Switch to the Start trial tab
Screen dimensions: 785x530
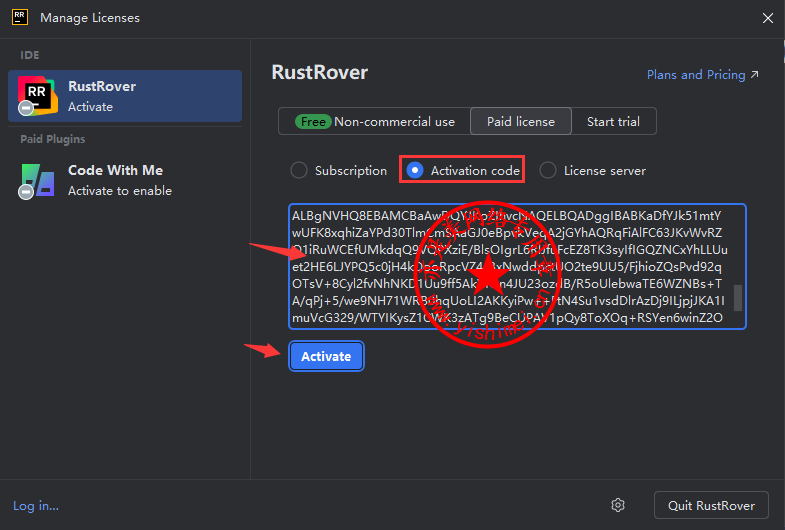[613, 121]
